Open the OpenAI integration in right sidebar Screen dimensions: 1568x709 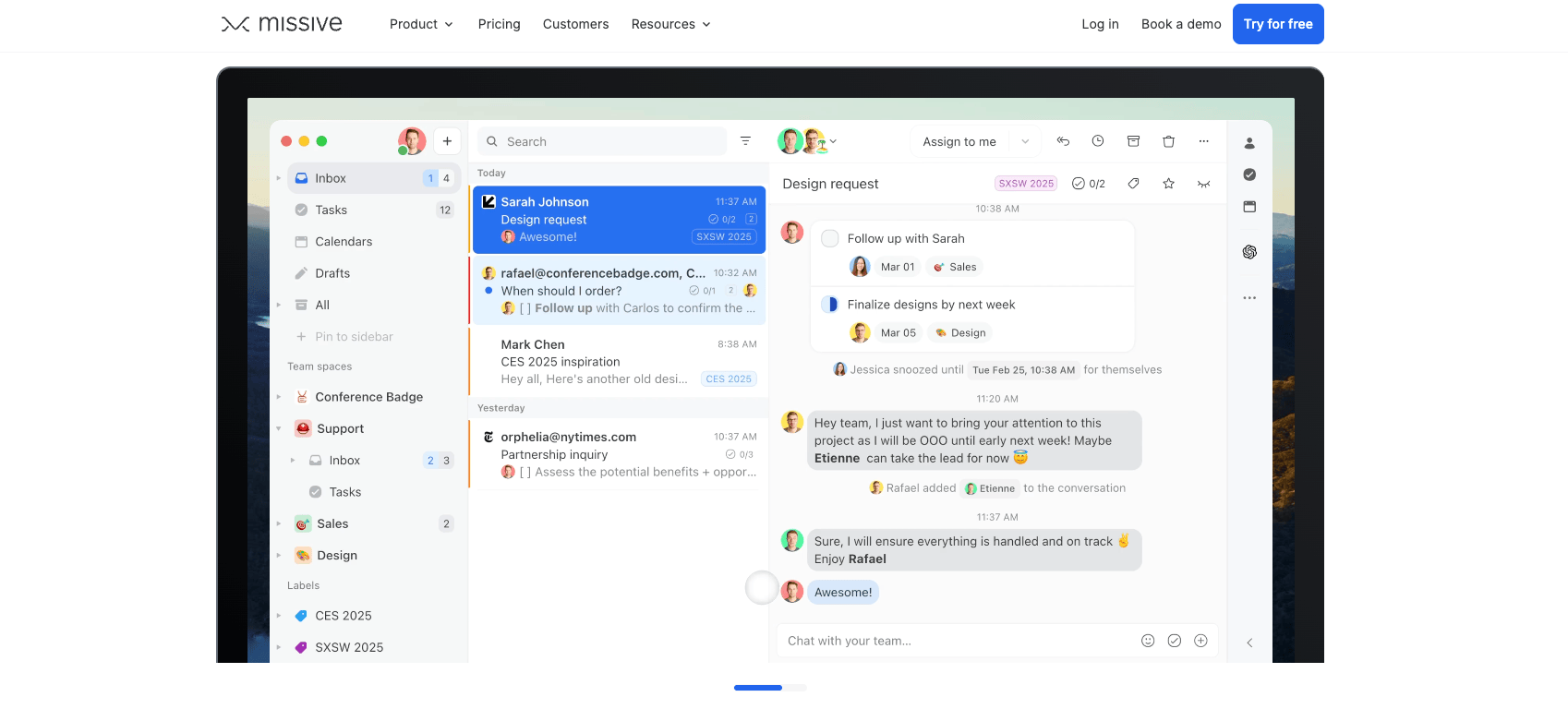pyautogui.click(x=1249, y=252)
